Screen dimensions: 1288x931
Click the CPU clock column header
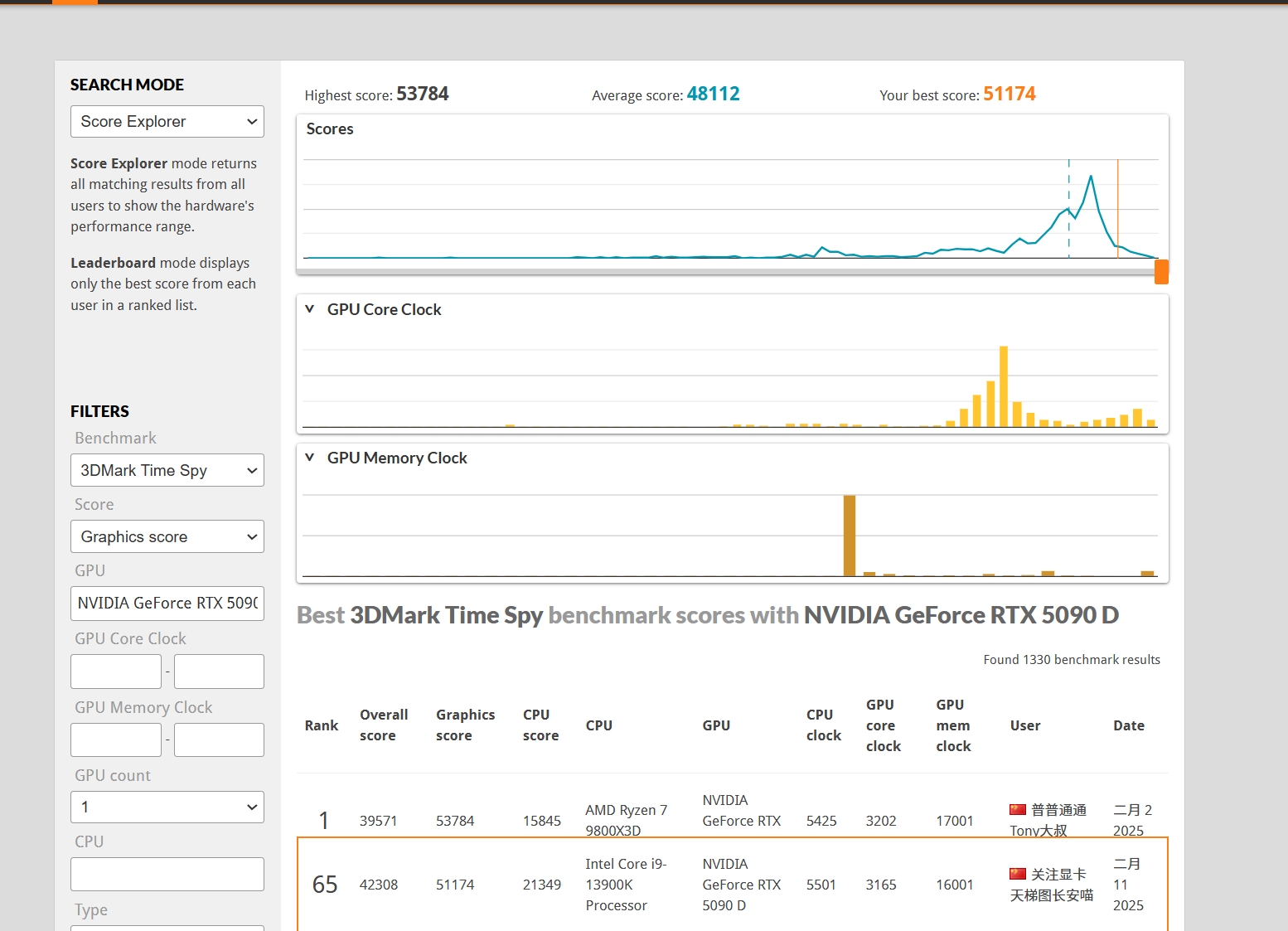[824, 725]
